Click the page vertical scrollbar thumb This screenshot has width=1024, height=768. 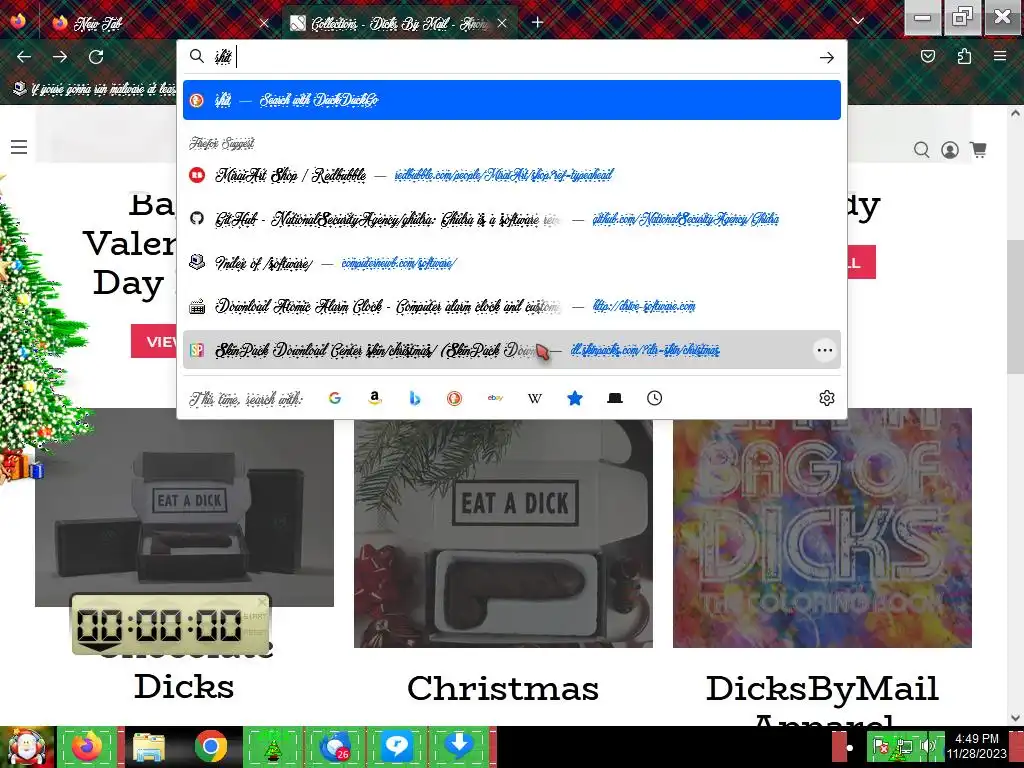tap(1015, 307)
